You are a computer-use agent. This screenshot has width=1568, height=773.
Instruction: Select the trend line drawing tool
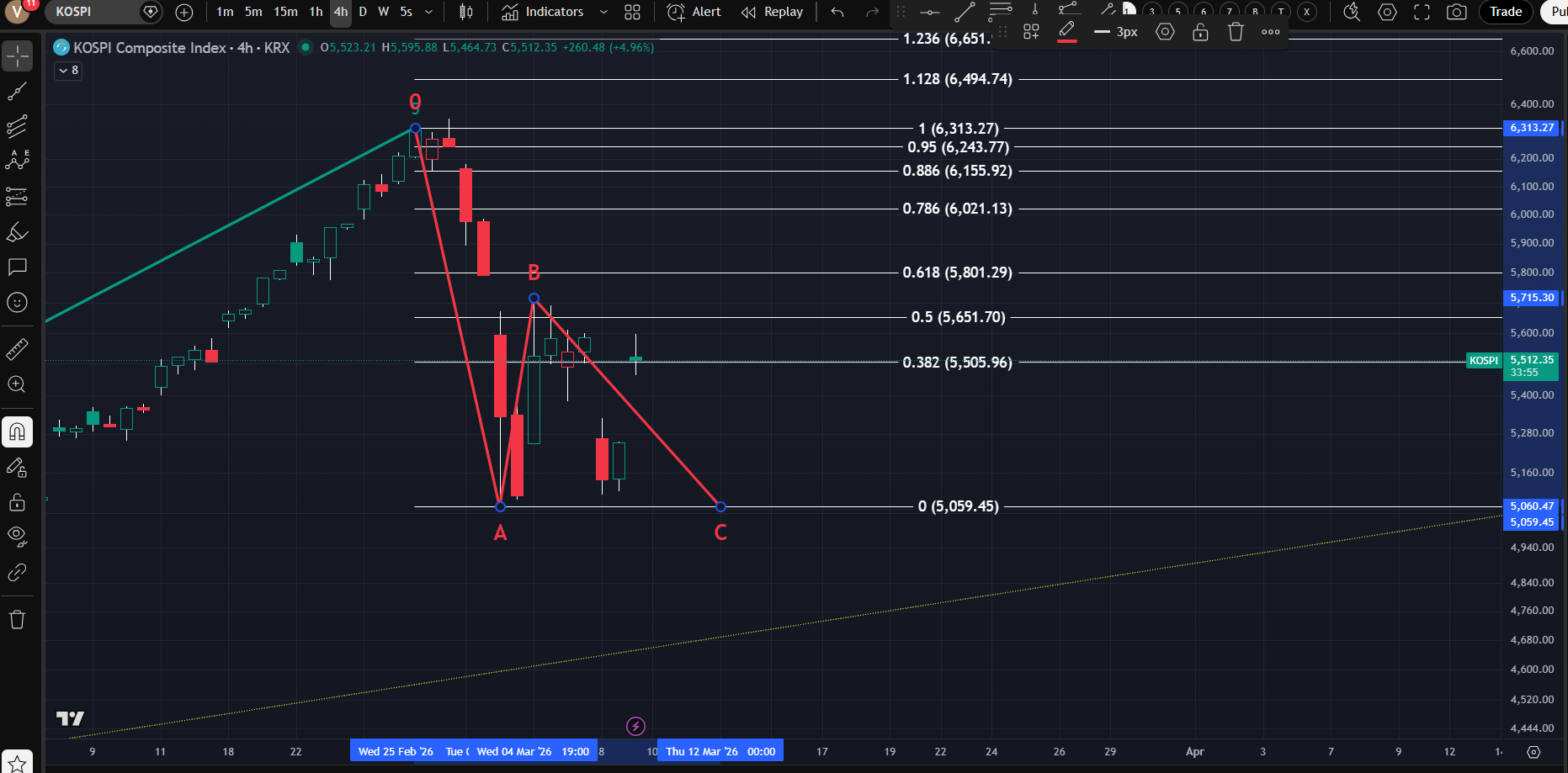(17, 92)
